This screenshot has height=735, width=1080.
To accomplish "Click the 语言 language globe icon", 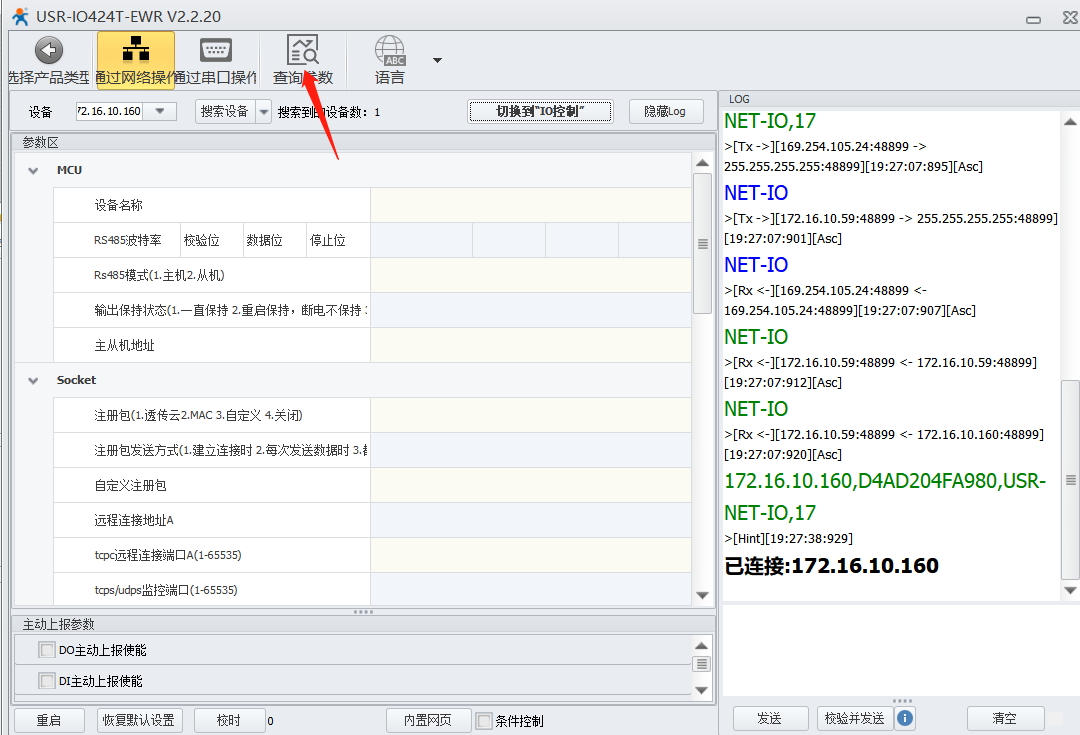I will tap(389, 52).
